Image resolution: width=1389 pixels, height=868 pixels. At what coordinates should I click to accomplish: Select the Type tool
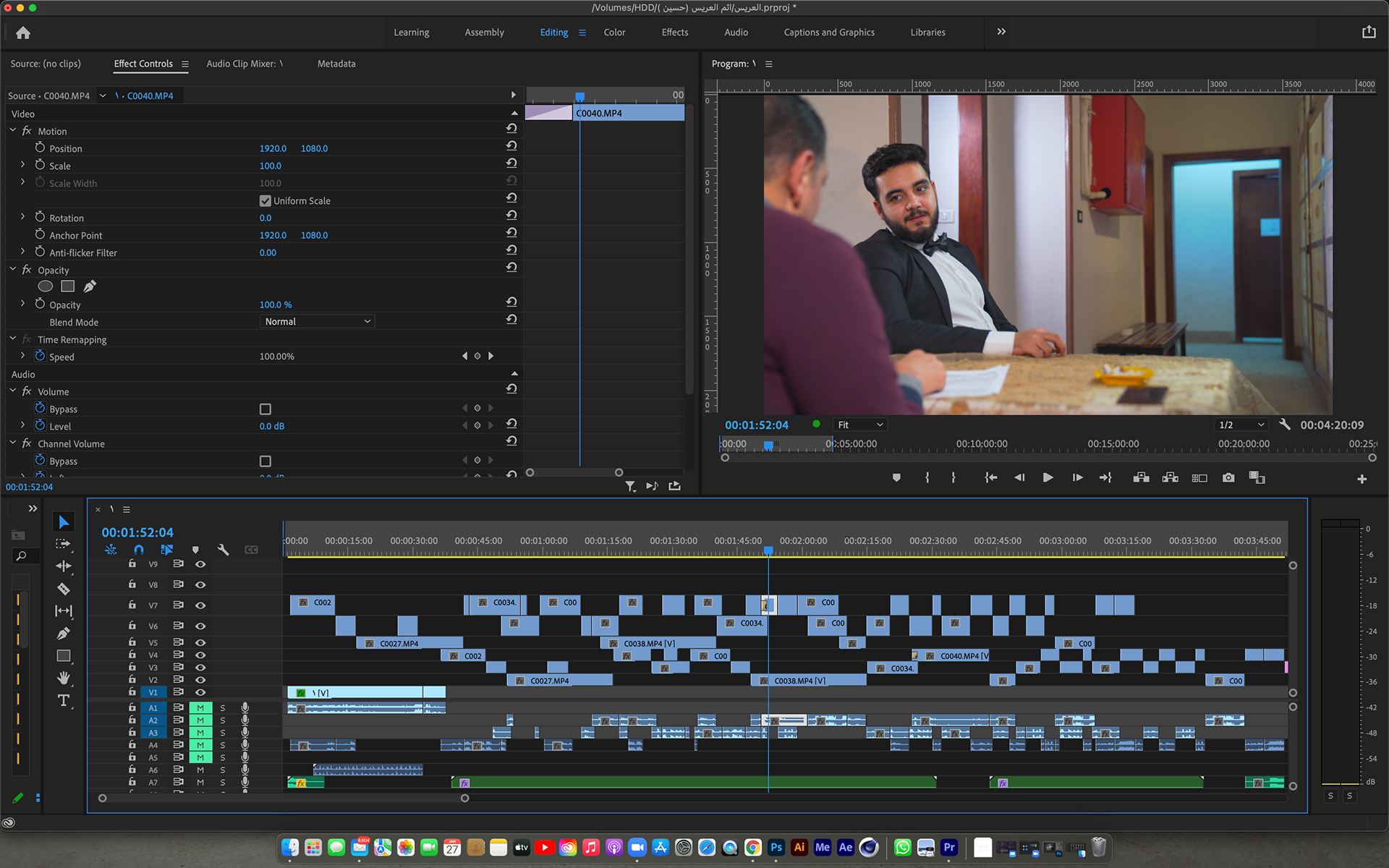tap(64, 700)
